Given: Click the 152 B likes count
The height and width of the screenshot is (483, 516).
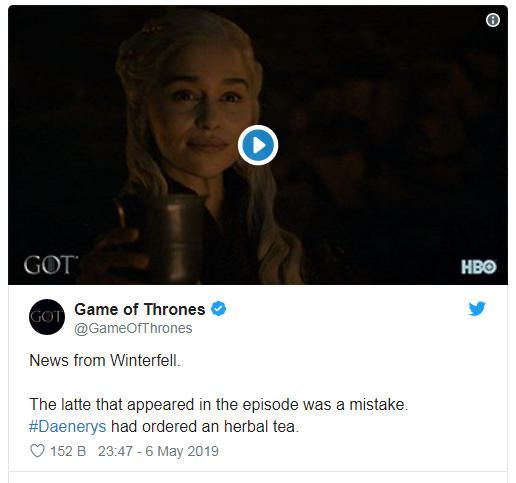Looking at the screenshot, I should pyautogui.click(x=68, y=451).
